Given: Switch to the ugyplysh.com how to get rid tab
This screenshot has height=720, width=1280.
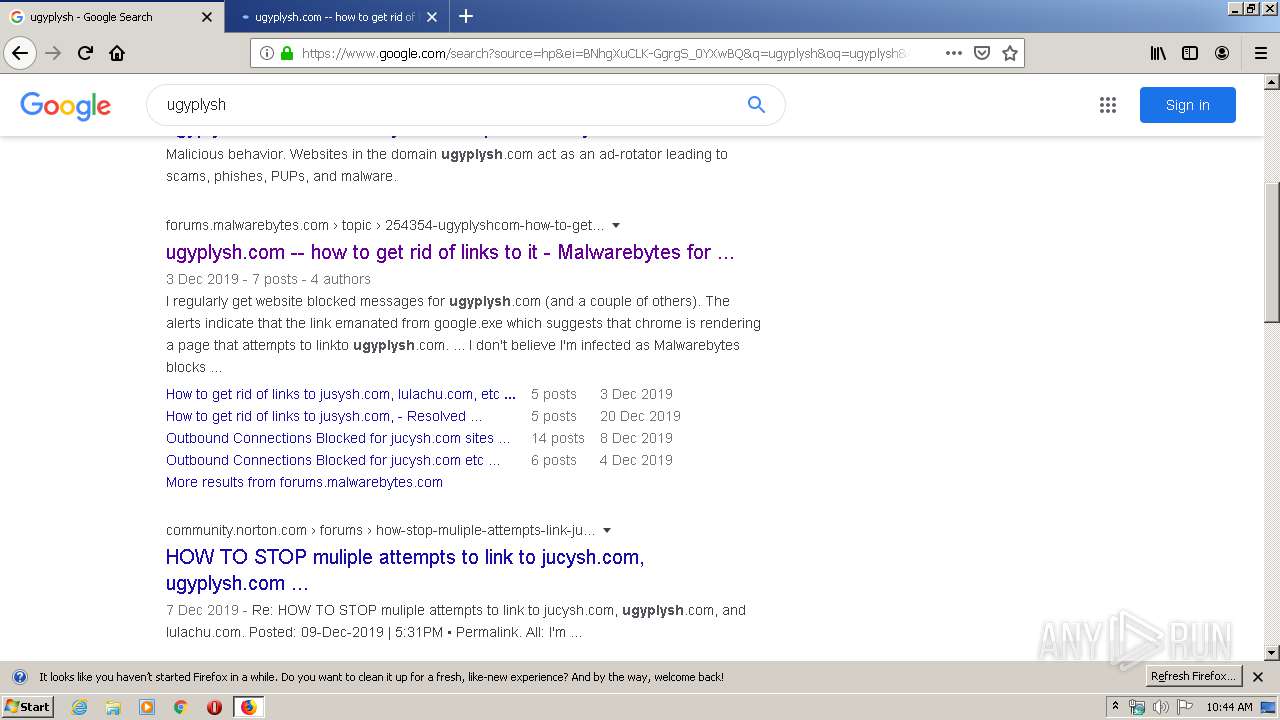Looking at the screenshot, I should [336, 17].
